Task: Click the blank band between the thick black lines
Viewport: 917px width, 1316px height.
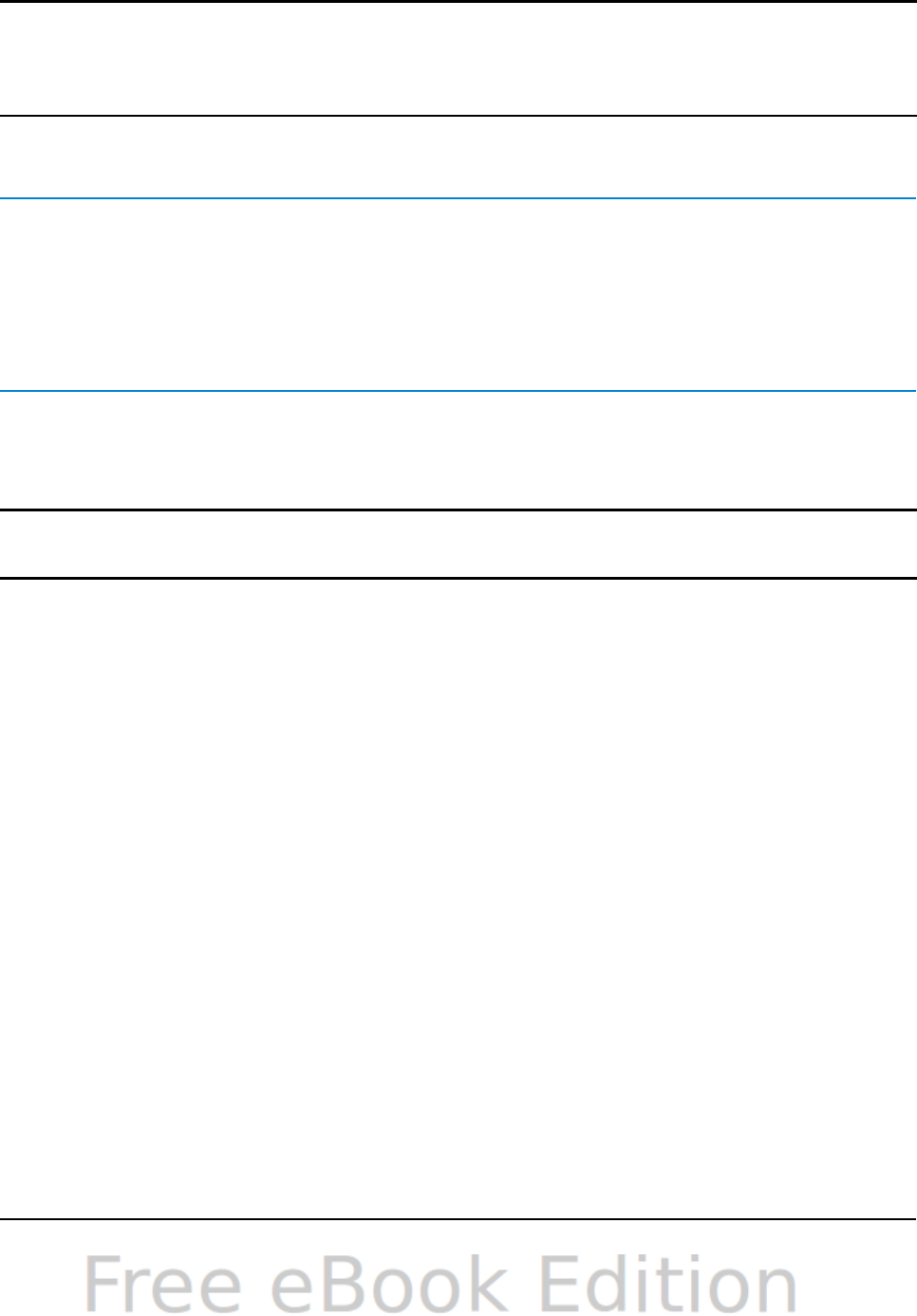Action: (458, 545)
